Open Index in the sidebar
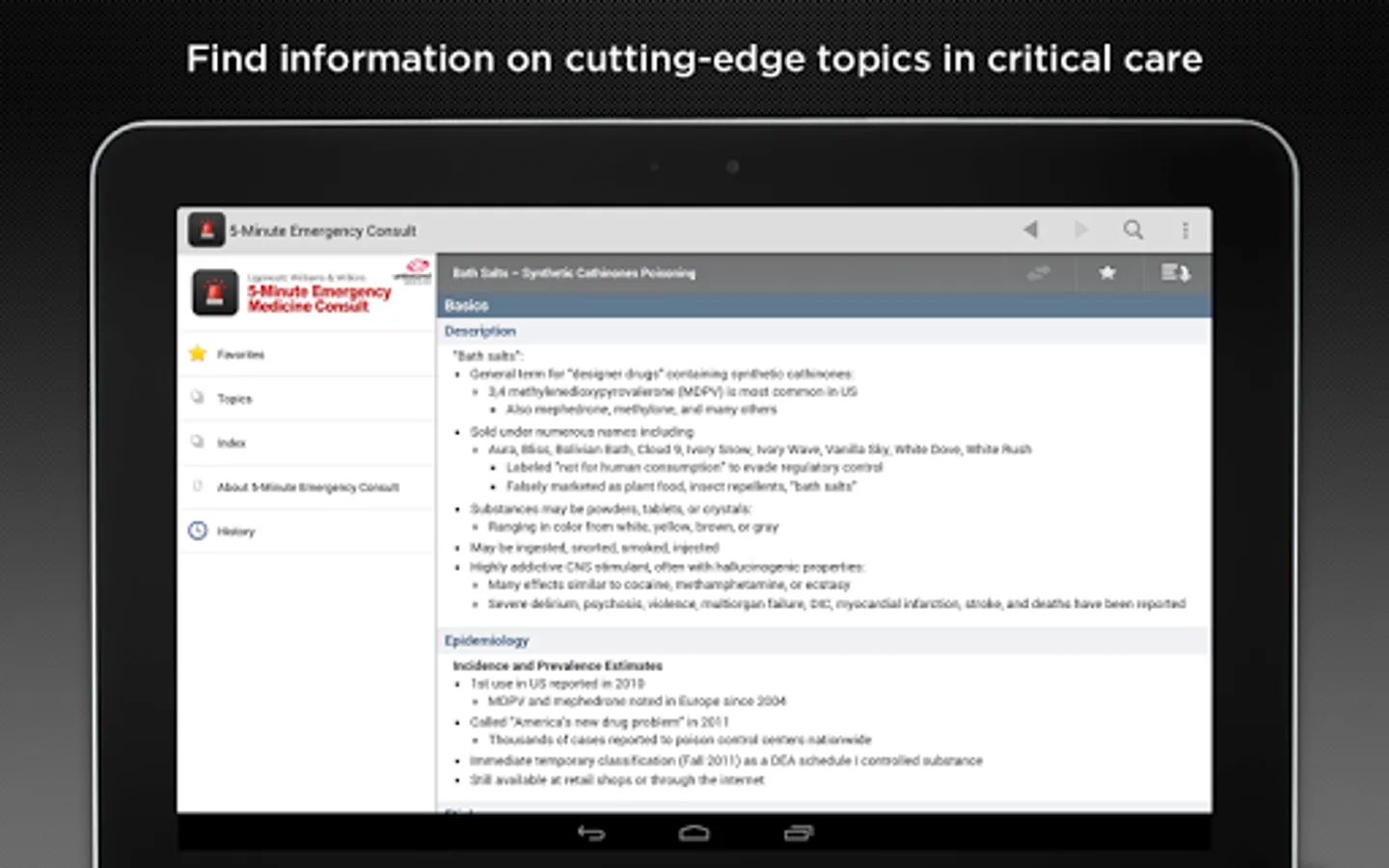Viewport: 1389px width, 868px height. pos(306,443)
